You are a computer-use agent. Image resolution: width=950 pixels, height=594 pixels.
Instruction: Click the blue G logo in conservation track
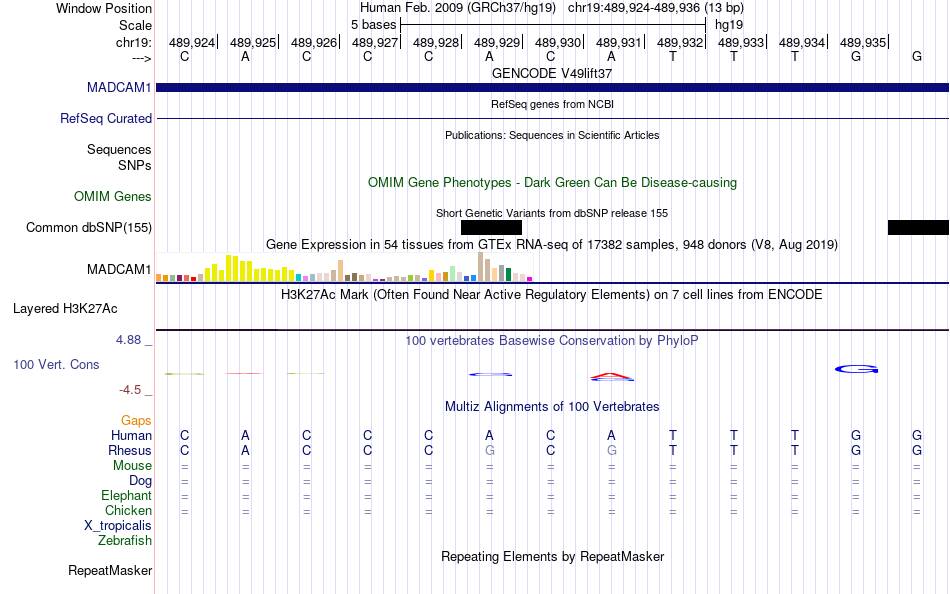856,369
